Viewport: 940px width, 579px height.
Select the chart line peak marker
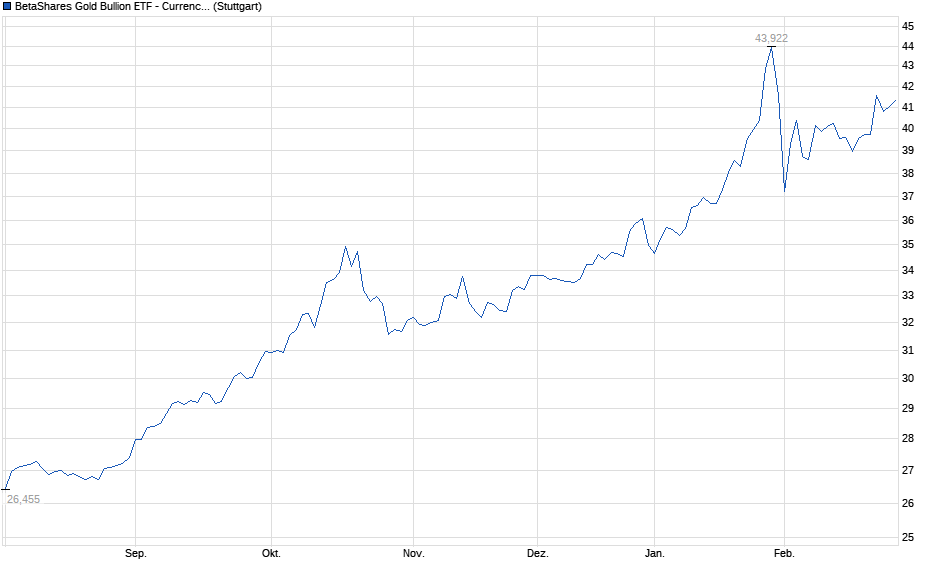click(x=770, y=46)
